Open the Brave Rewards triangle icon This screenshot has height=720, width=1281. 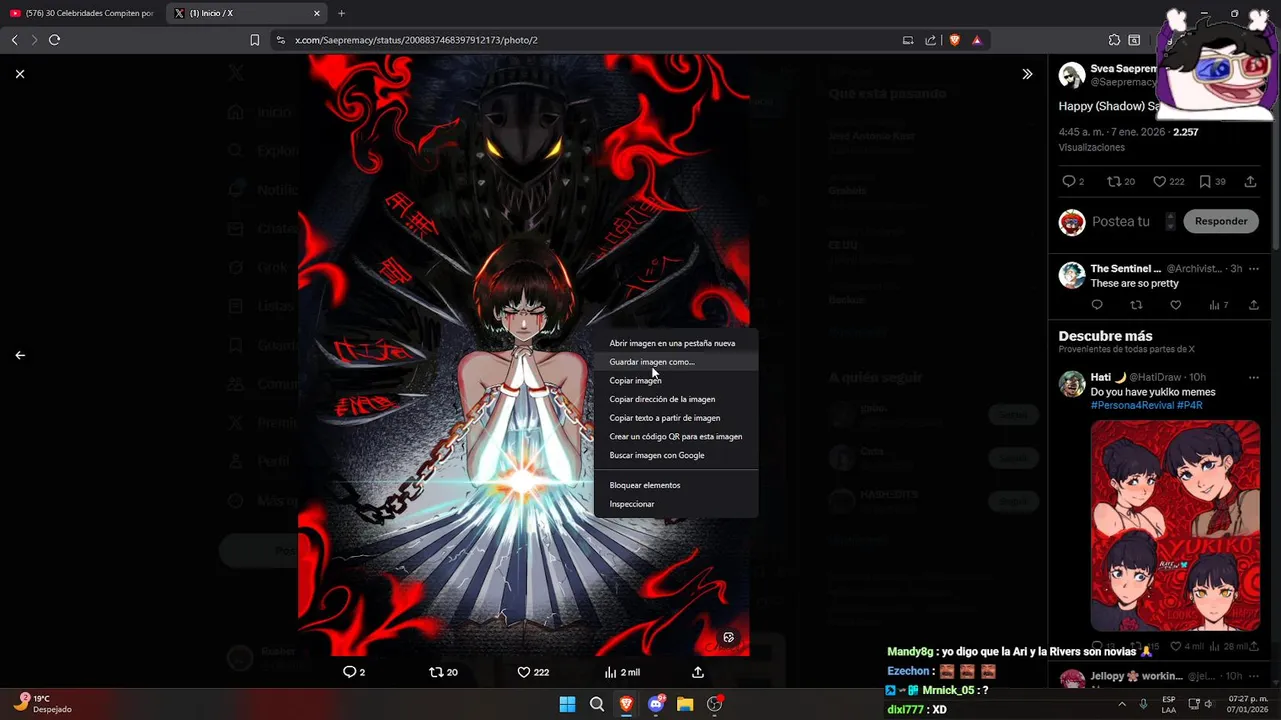[x=977, y=40]
